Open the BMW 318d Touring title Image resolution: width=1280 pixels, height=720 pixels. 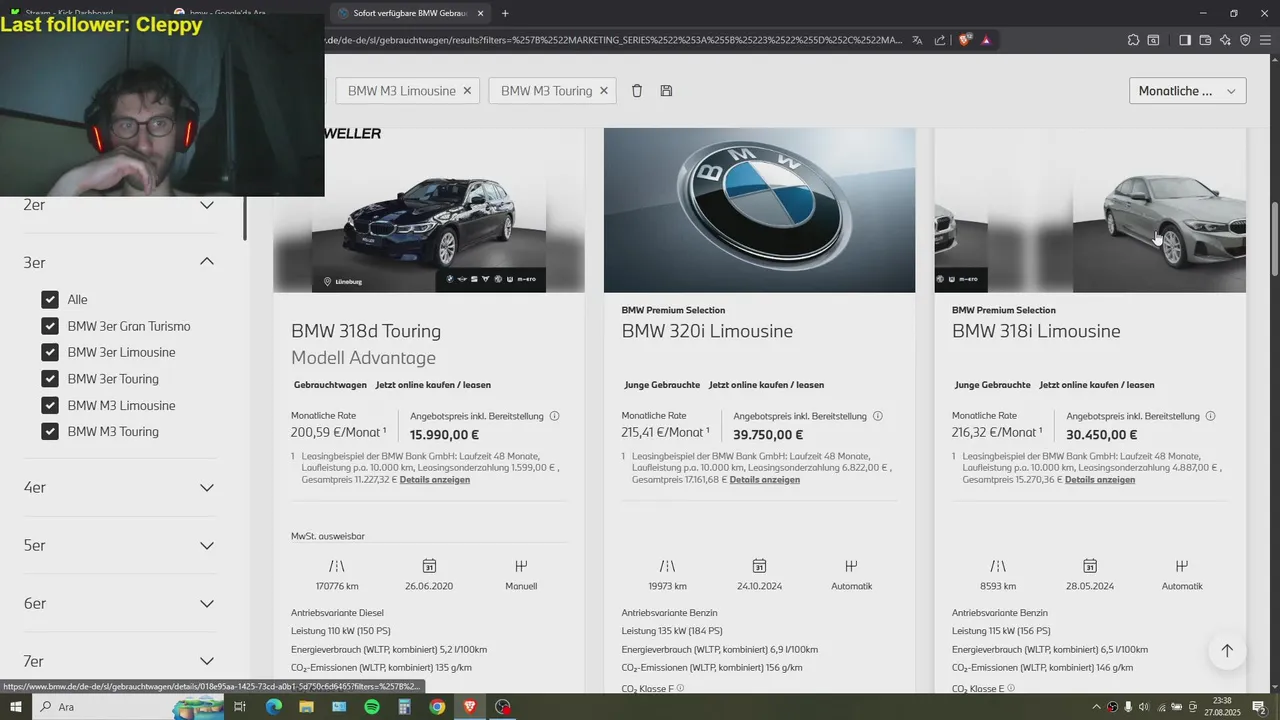tap(366, 331)
